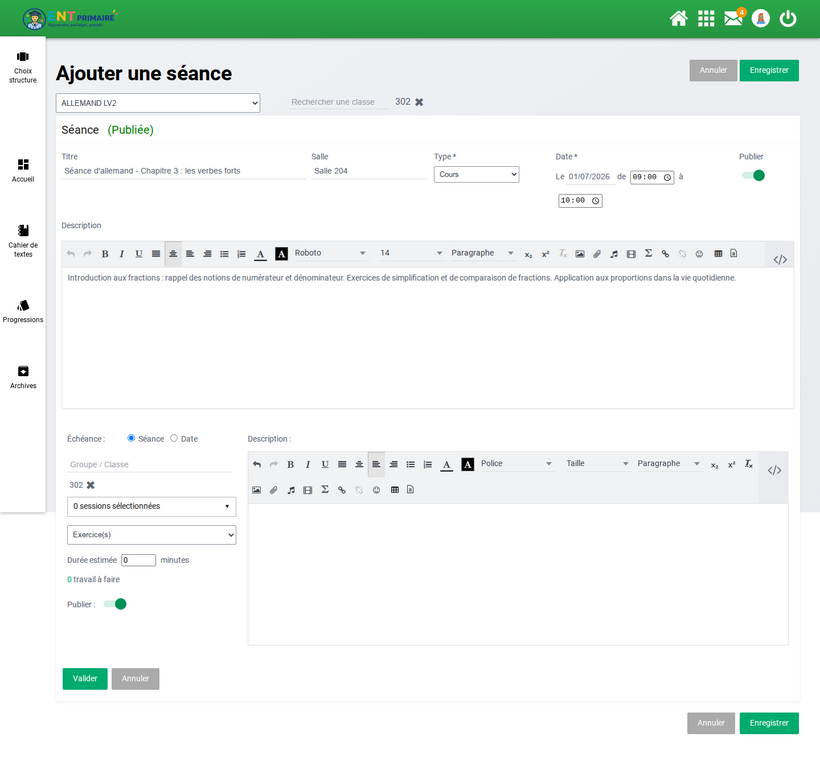The image size is (820, 774).
Task: Click bottom-right Annuler button
Action: [711, 723]
